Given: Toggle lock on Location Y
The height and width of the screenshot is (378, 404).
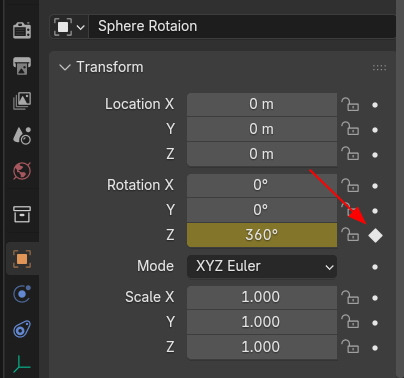Looking at the screenshot, I should (x=350, y=129).
